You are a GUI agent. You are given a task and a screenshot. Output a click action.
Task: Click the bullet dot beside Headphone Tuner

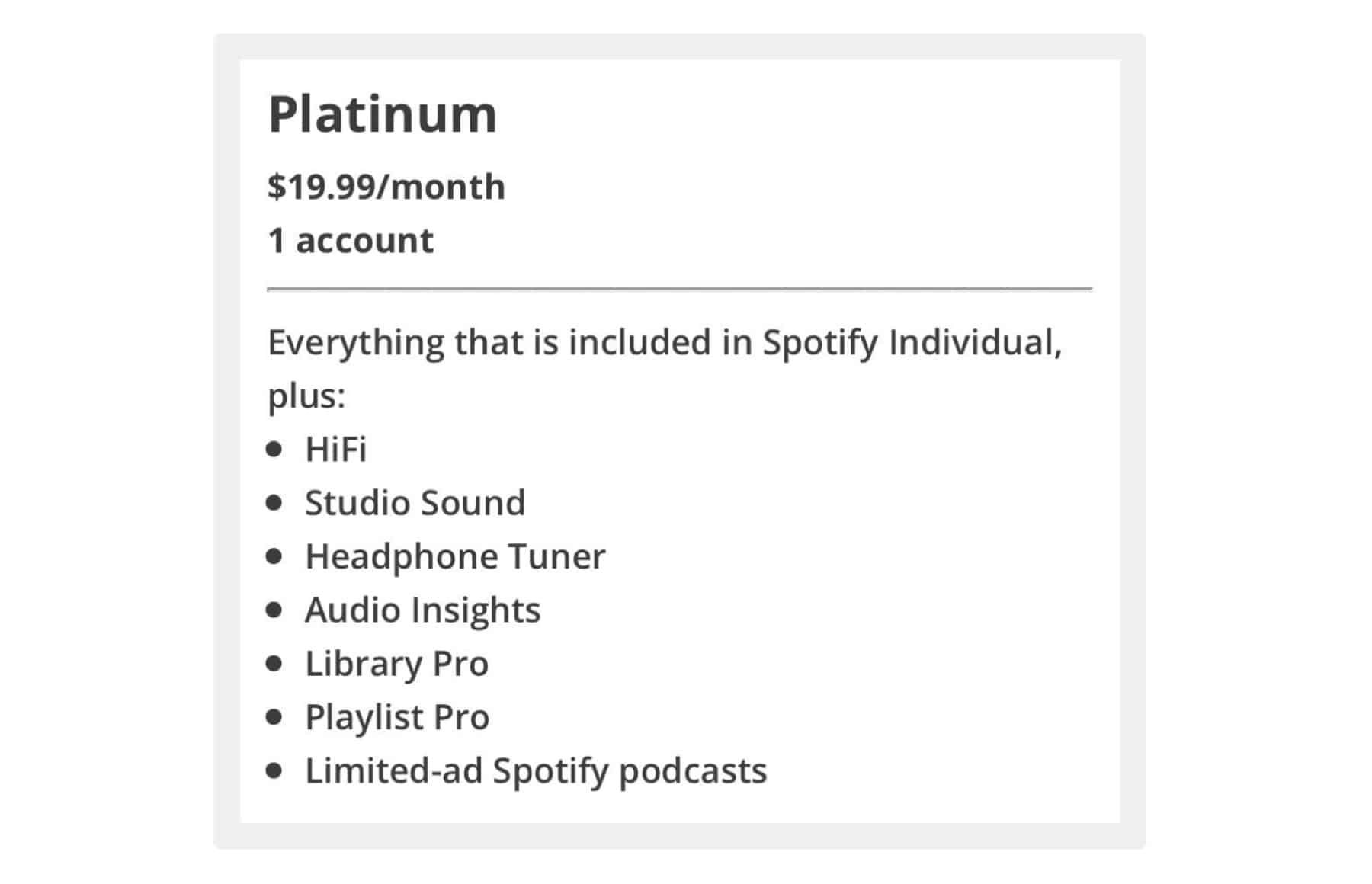click(274, 556)
